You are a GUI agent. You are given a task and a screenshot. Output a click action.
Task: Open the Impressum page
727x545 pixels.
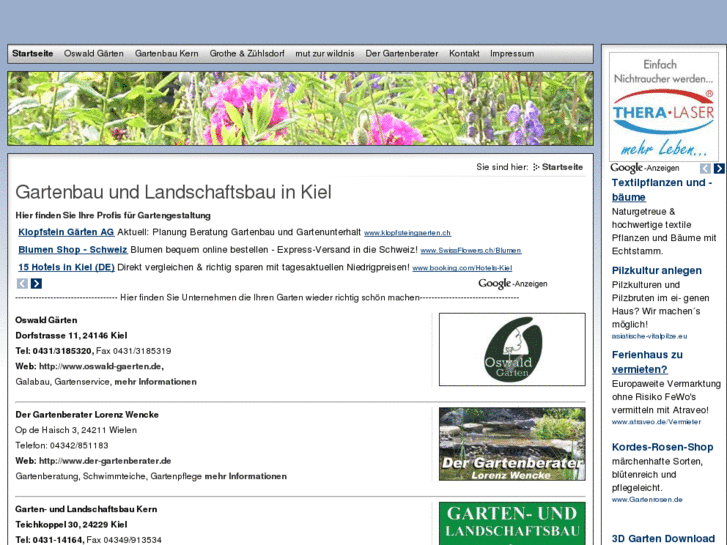(512, 54)
